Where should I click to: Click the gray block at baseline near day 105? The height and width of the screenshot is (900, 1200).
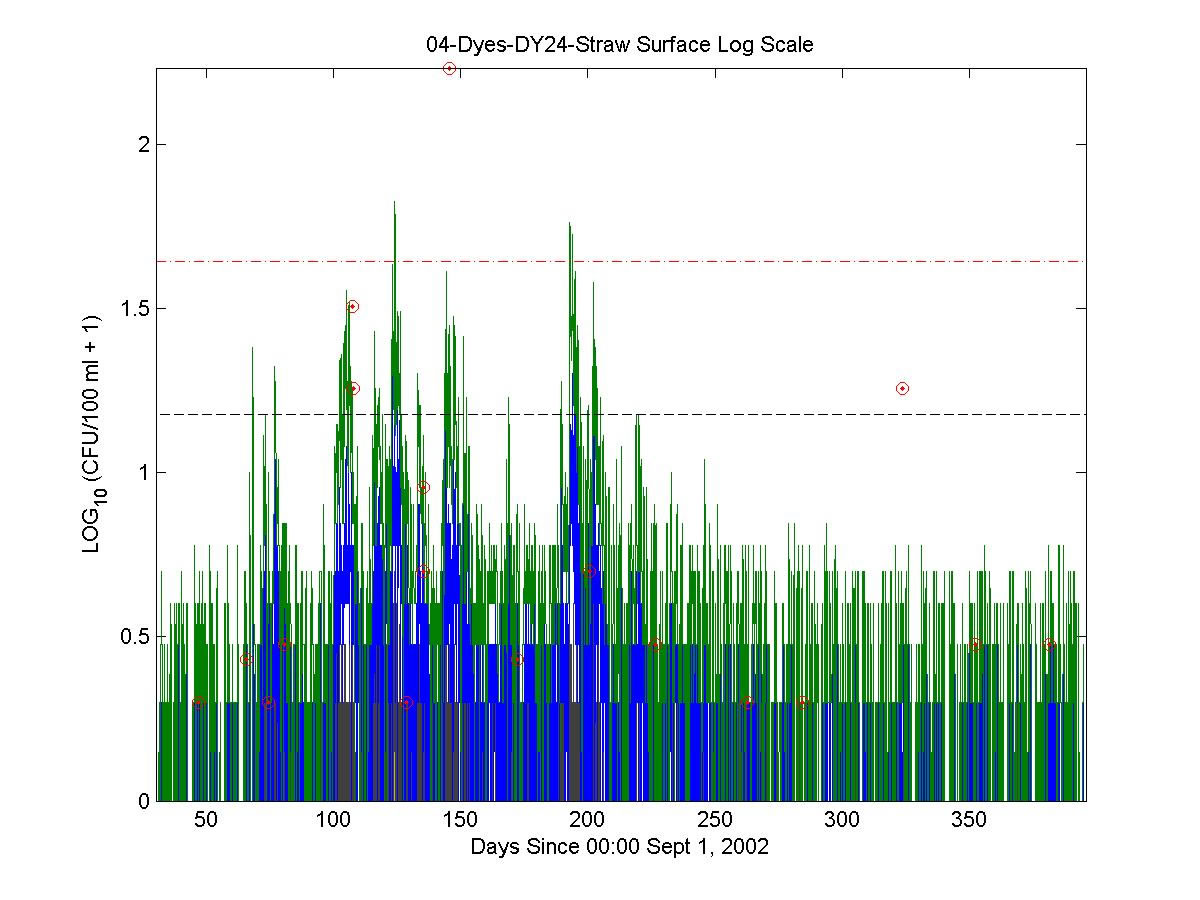click(345, 750)
